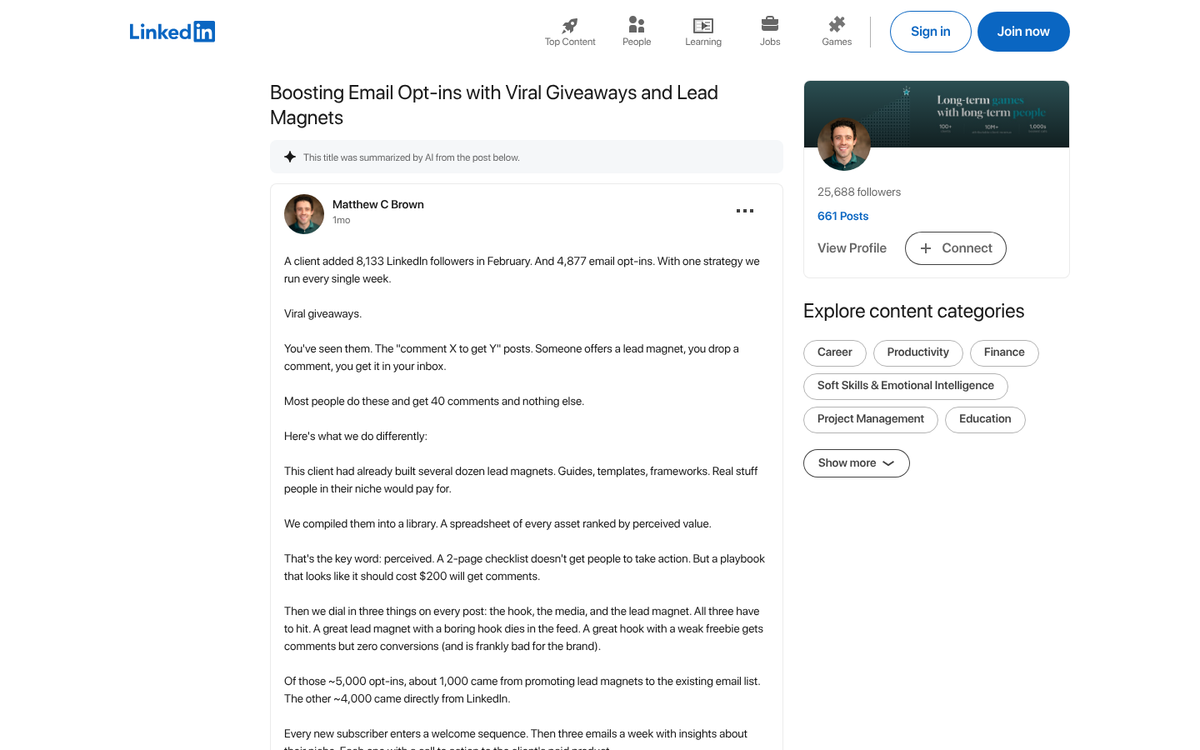This screenshot has width=1200, height=750.
Task: Click the Games puzzle icon
Action: [x=836, y=25]
